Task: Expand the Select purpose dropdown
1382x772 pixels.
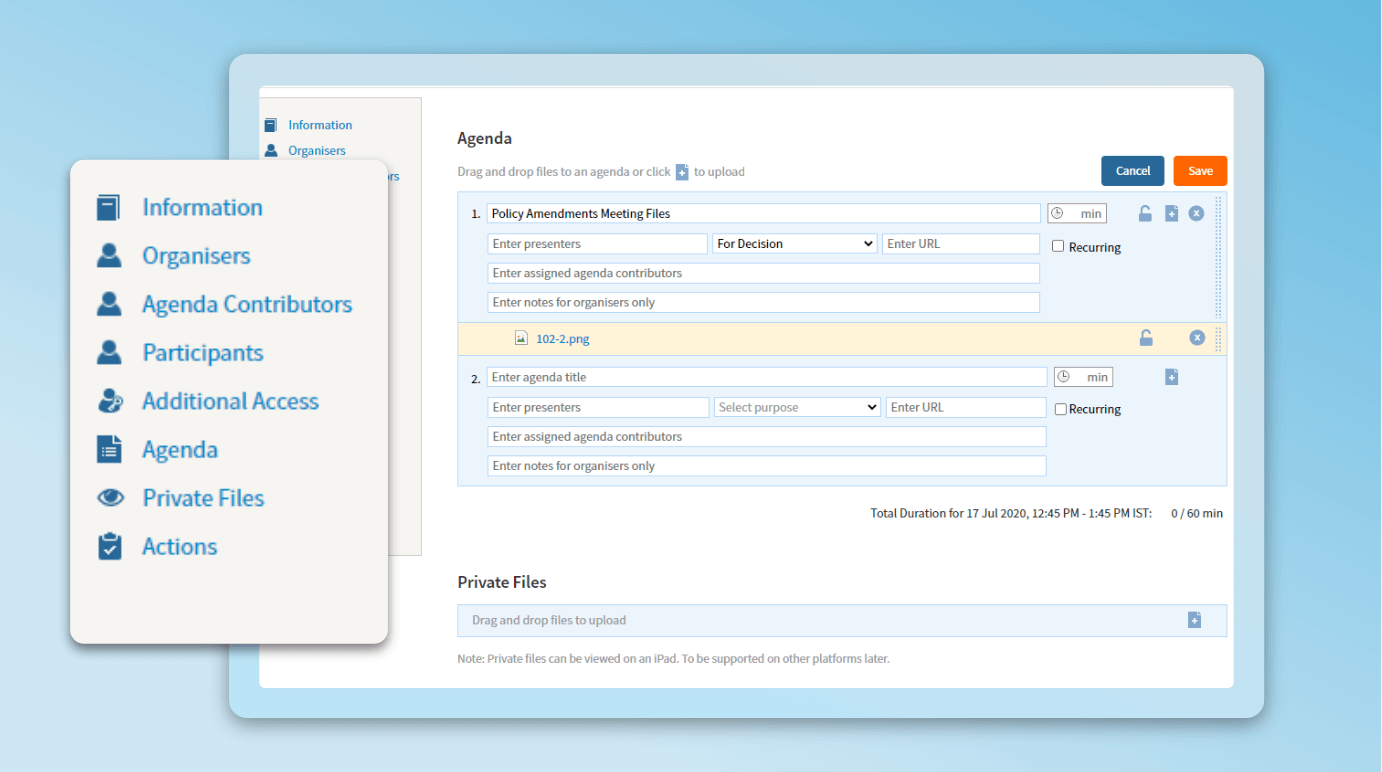Action: tap(797, 407)
